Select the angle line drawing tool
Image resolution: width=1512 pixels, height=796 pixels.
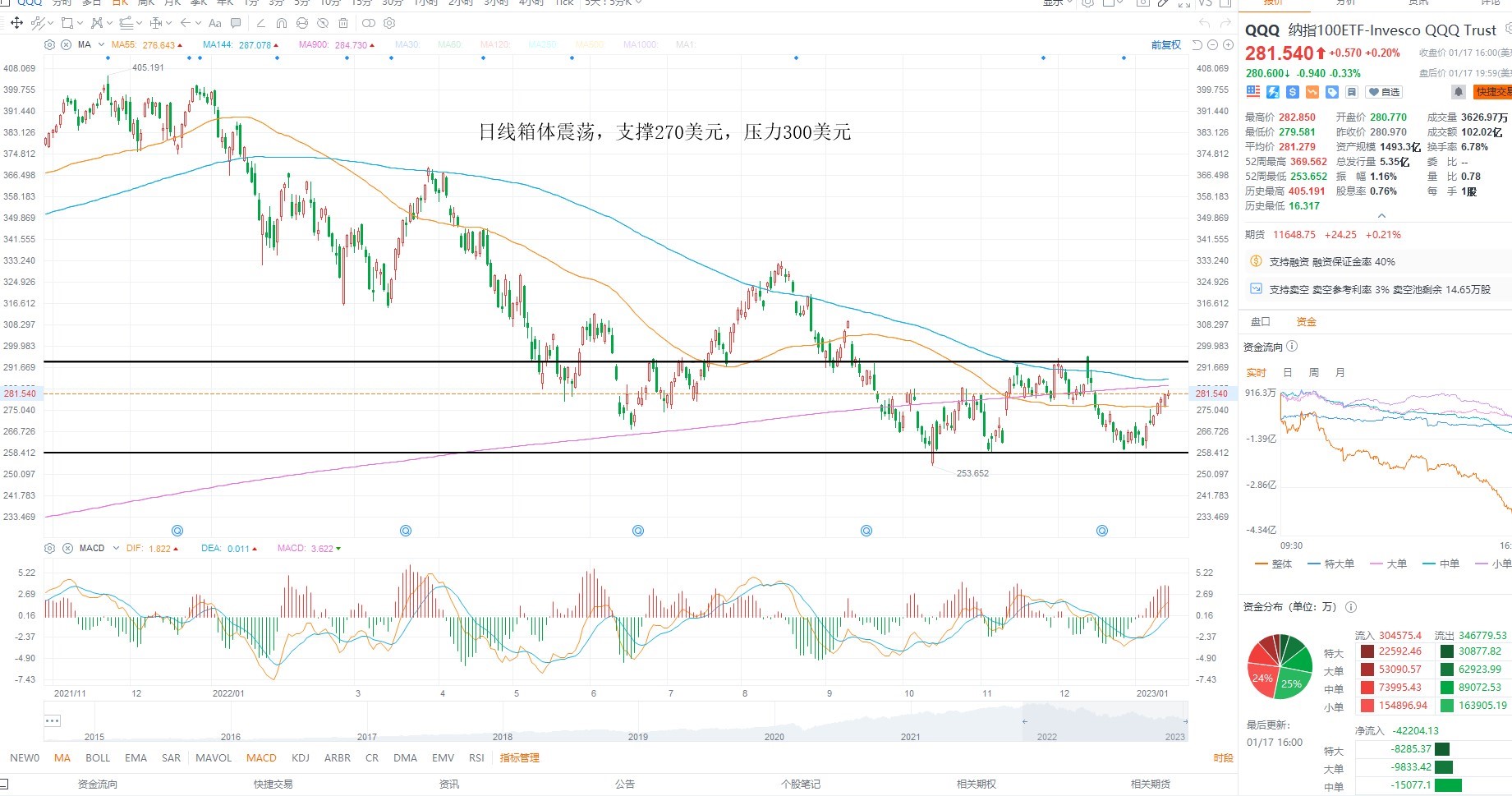[x=261, y=23]
